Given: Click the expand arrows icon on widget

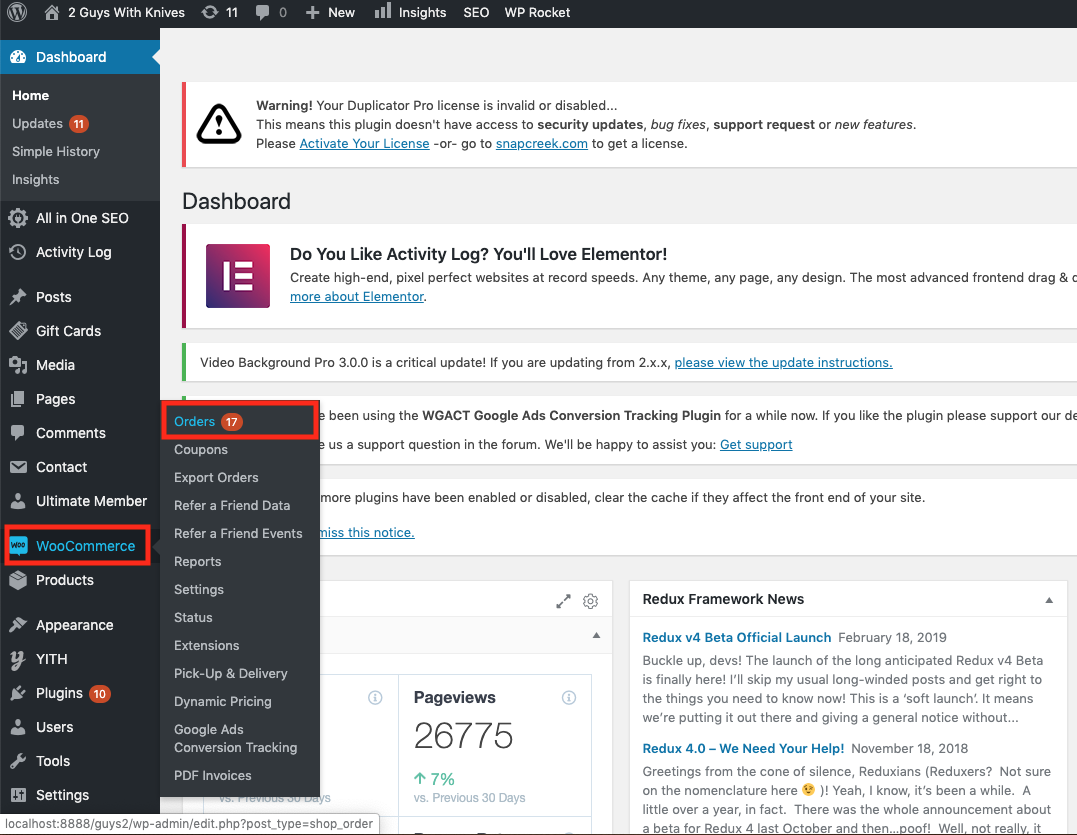Looking at the screenshot, I should click(564, 601).
